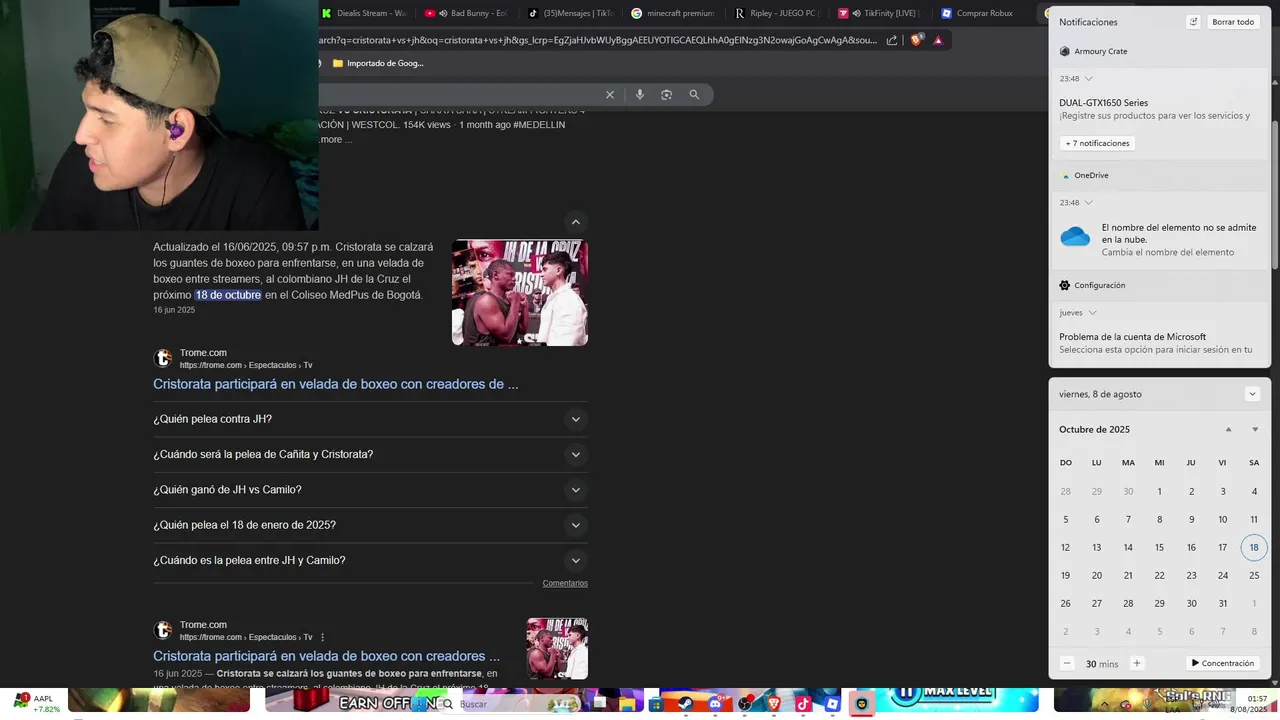The width and height of the screenshot is (1280, 720).
Task: Click the share page icon in address bar
Action: (892, 40)
